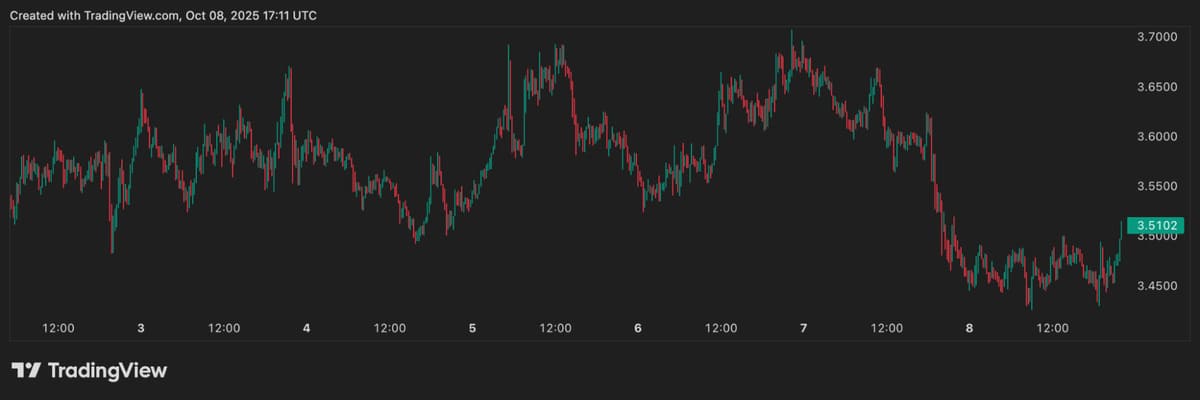Select day 5 on the time axis

[x=472, y=328]
